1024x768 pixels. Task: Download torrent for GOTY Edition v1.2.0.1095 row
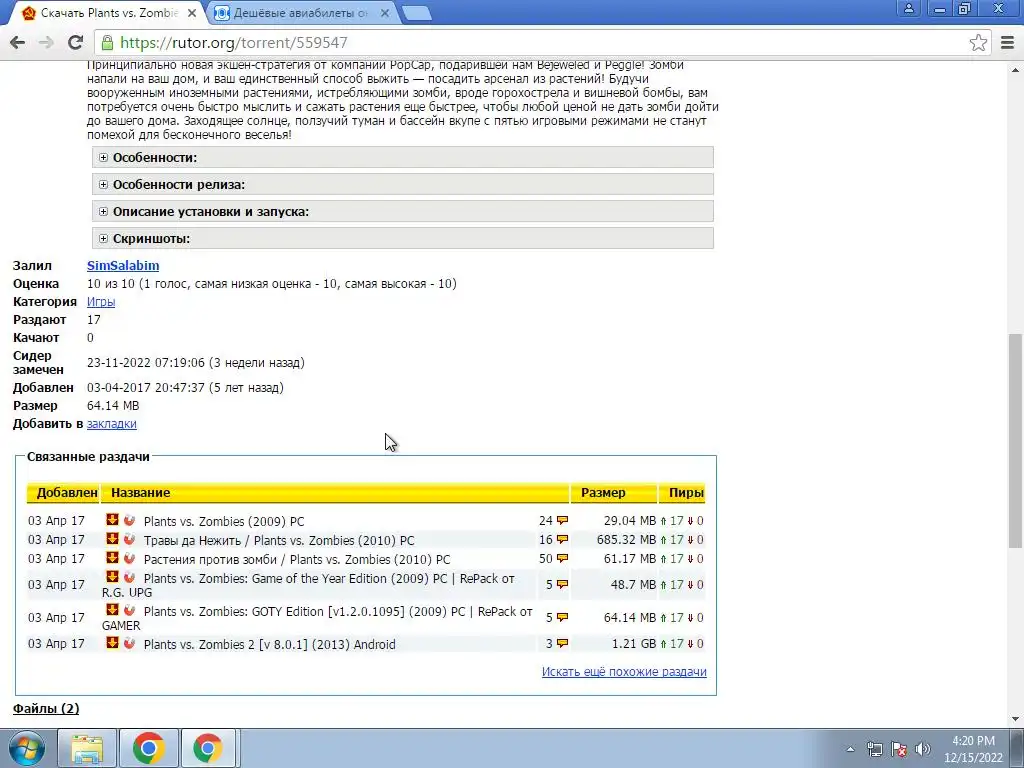(x=112, y=610)
